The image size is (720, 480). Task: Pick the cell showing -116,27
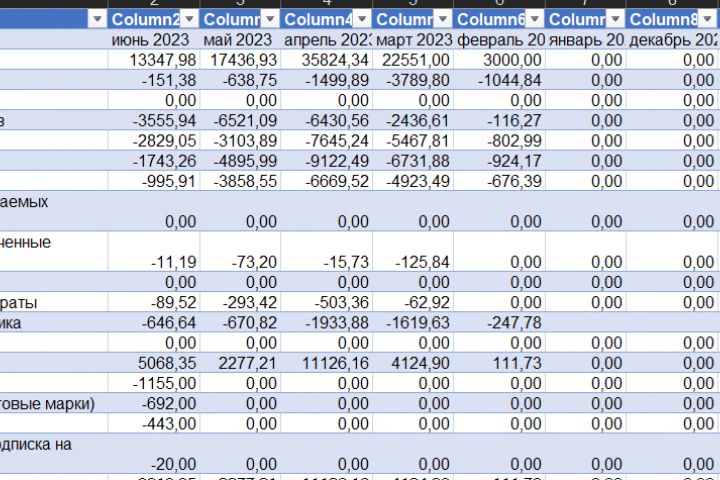pos(499,120)
